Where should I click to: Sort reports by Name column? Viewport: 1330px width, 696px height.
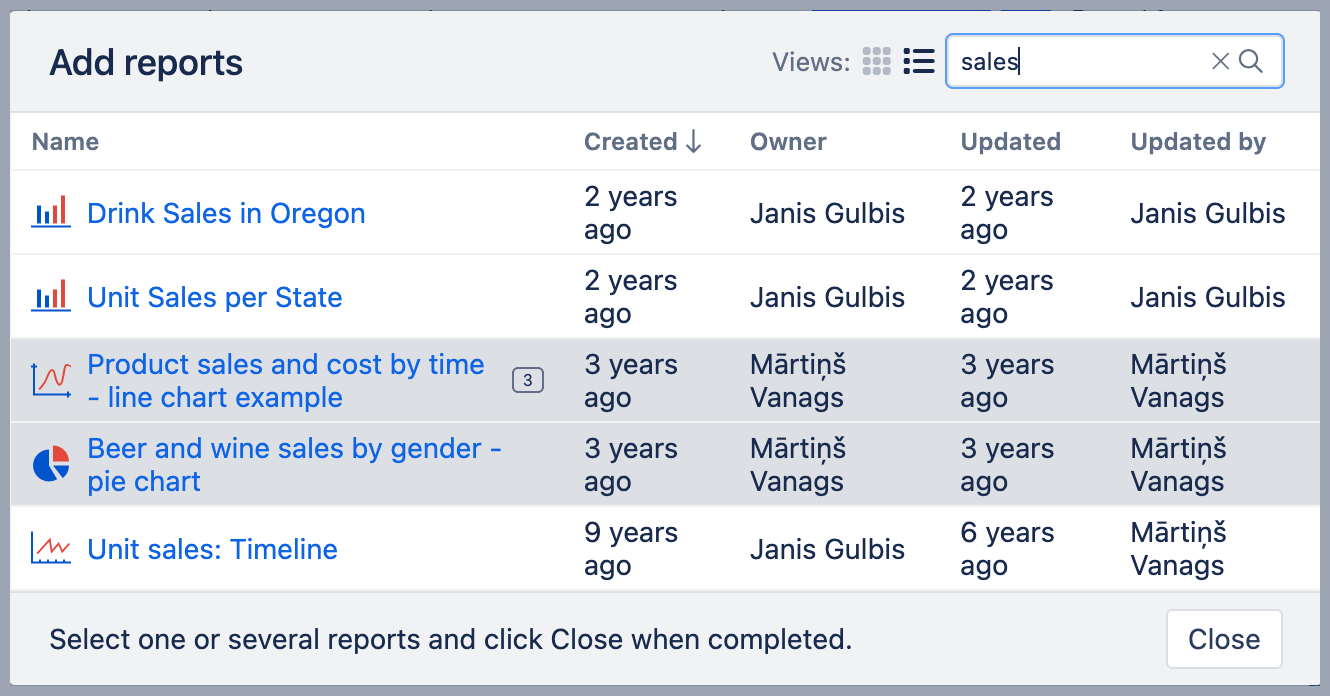tap(65, 142)
